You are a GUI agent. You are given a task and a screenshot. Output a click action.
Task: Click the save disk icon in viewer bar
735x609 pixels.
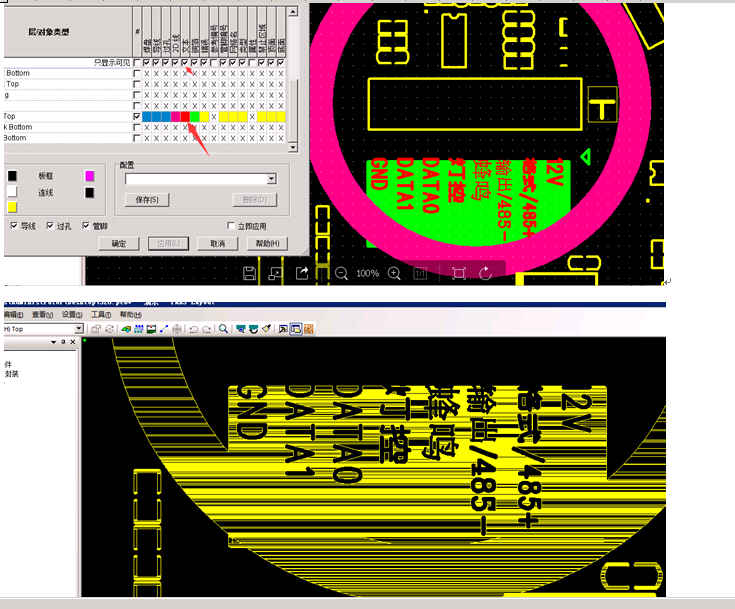click(x=249, y=273)
